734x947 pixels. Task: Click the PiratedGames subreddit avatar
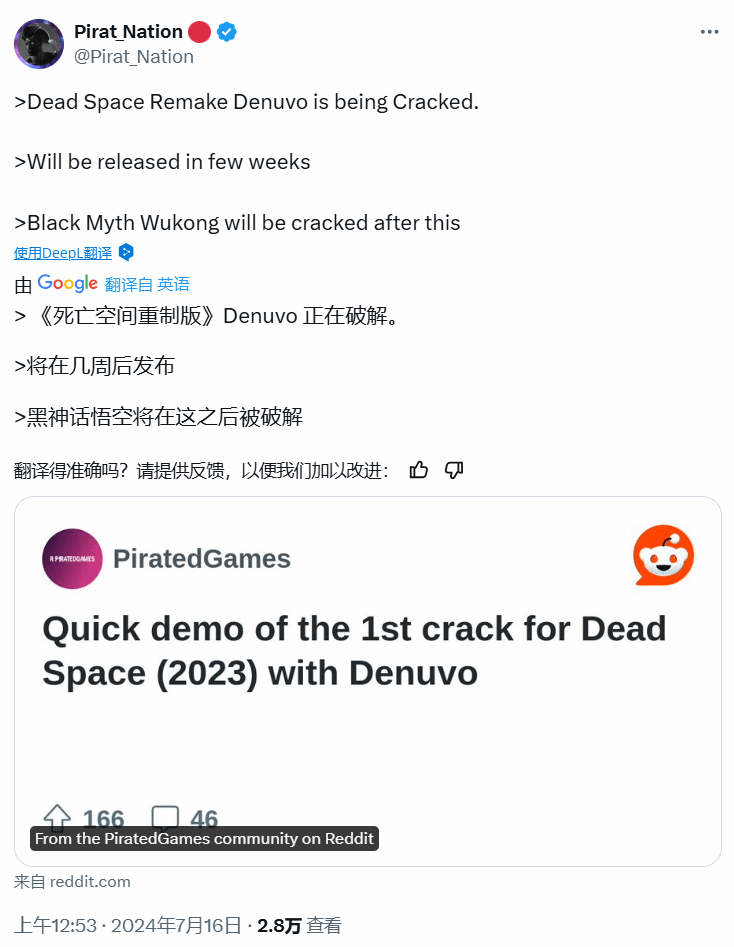pyautogui.click(x=72, y=559)
